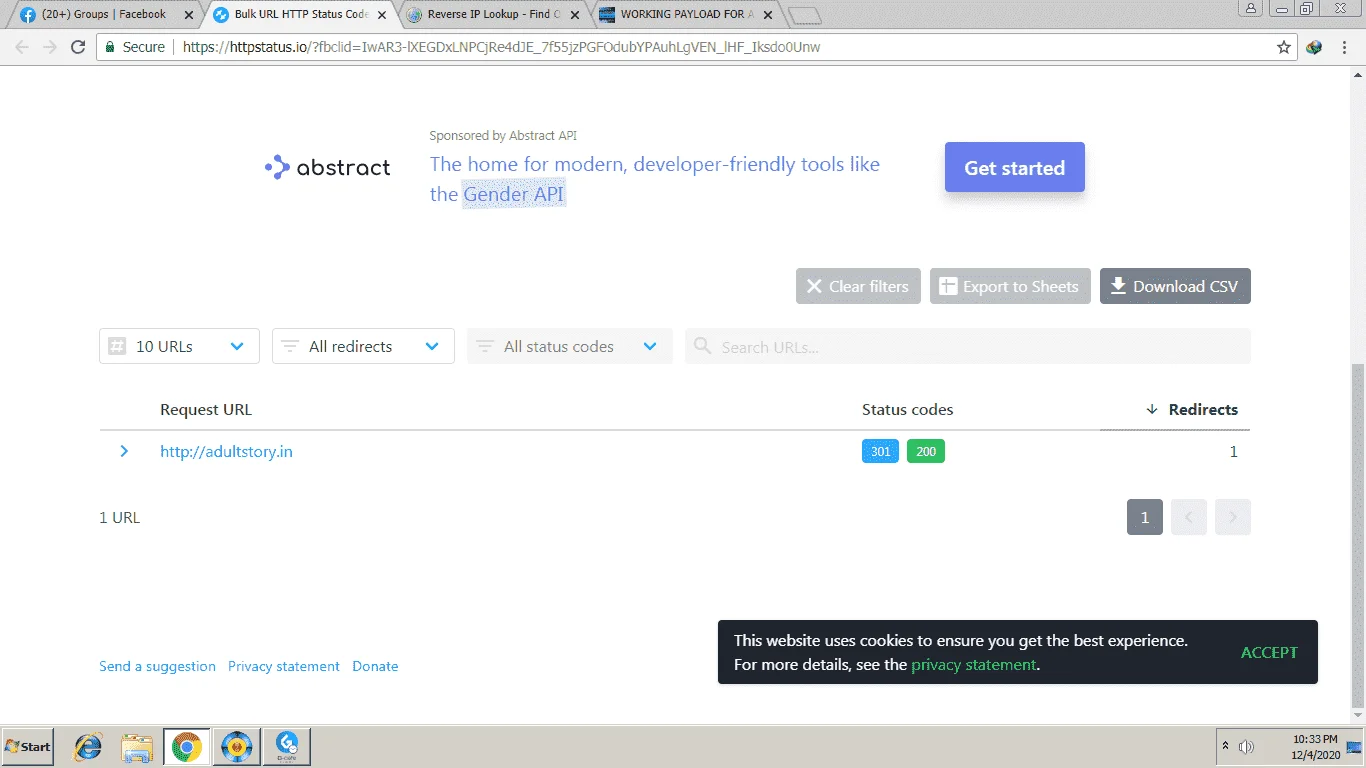
Task: Switch to the Facebook Groups tab
Action: coord(104,15)
